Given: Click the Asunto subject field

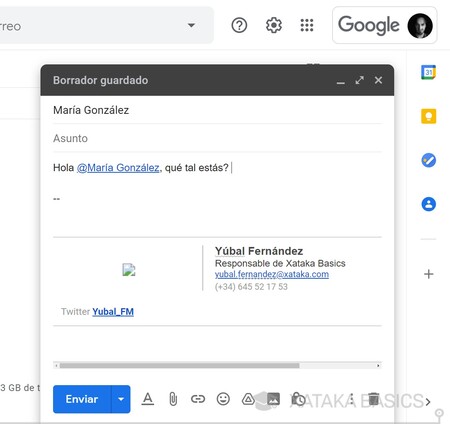Looking at the screenshot, I should click(217, 138).
